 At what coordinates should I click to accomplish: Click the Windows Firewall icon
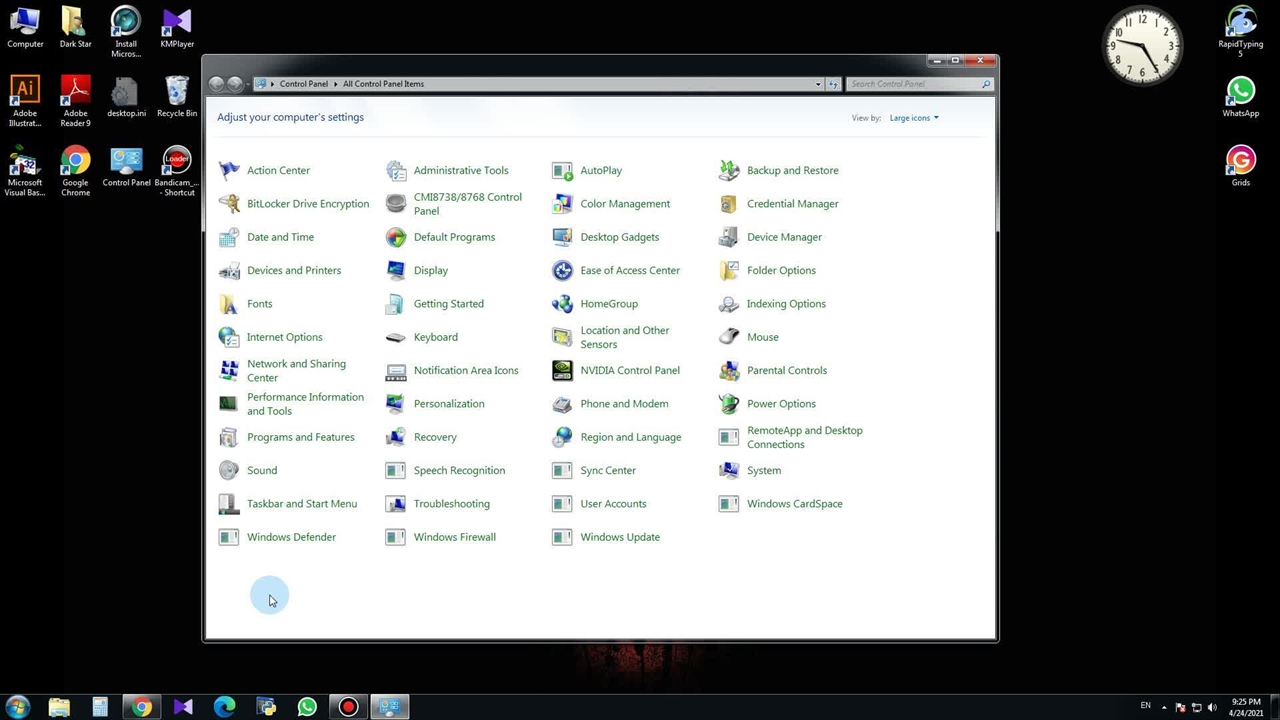396,538
